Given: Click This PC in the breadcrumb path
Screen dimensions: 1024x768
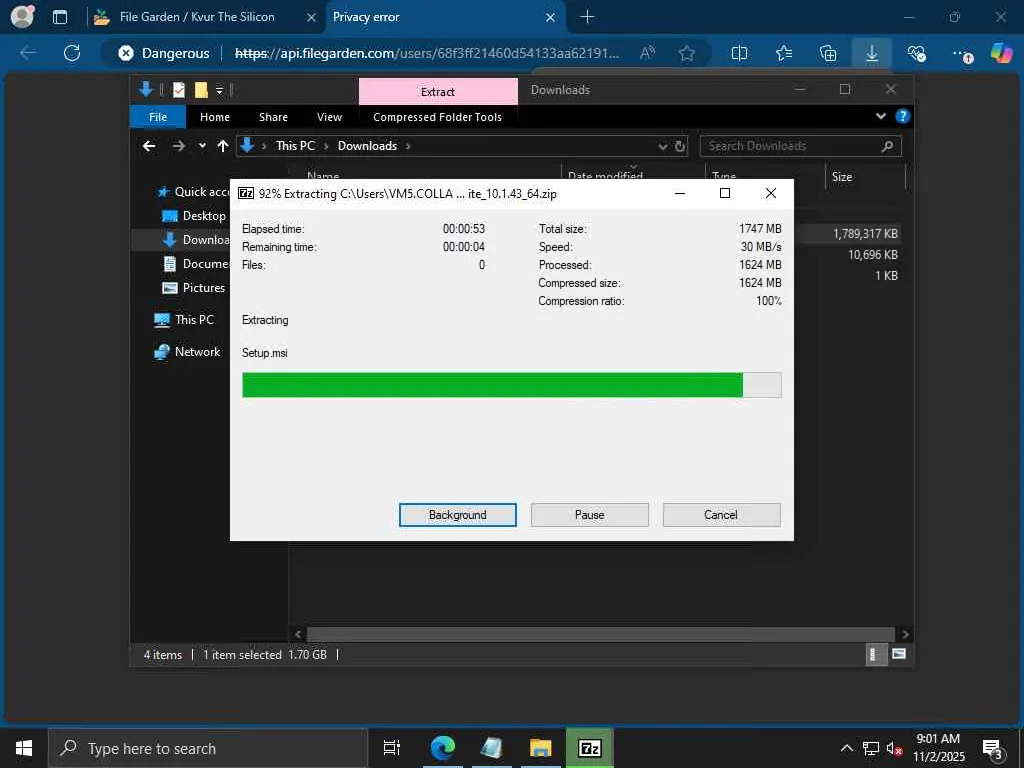Looking at the screenshot, I should pyautogui.click(x=295, y=146).
